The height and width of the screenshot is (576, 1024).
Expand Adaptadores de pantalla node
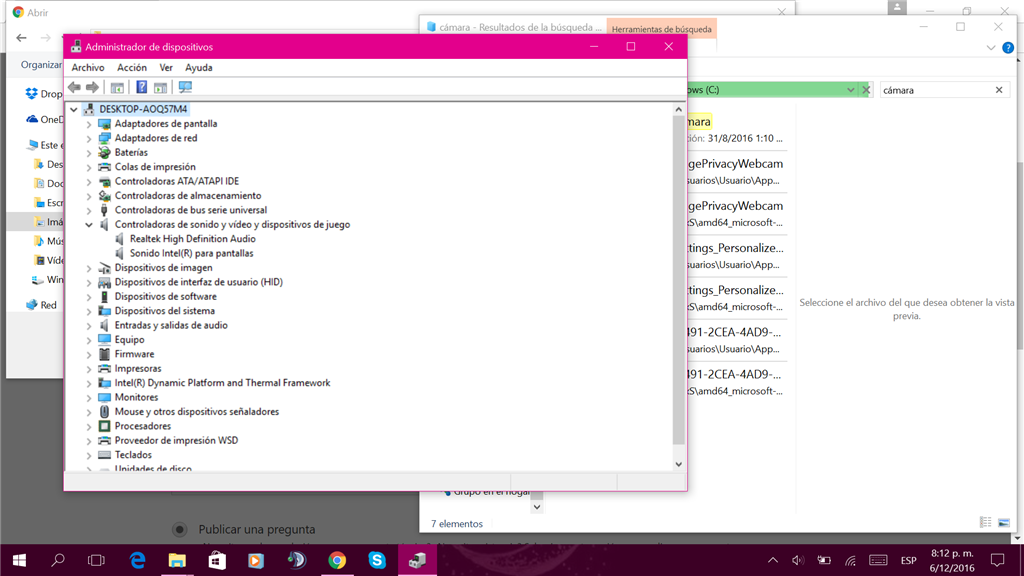(x=89, y=124)
